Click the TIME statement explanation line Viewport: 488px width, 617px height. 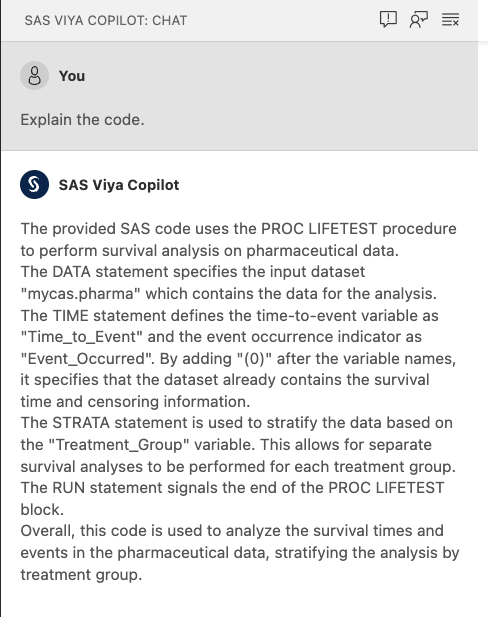(x=229, y=316)
